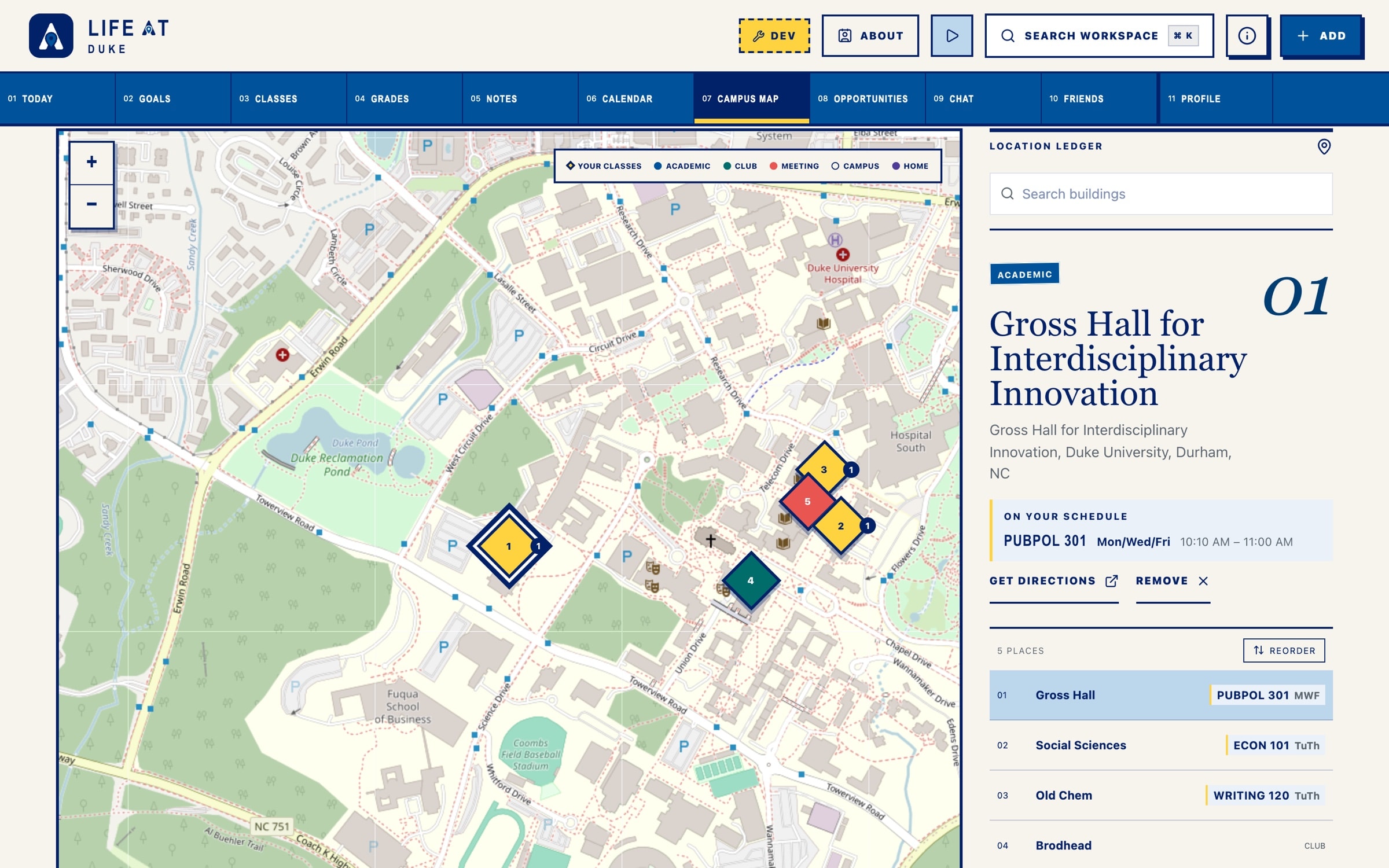
Task: Open the DEV tools button
Action: 774,36
